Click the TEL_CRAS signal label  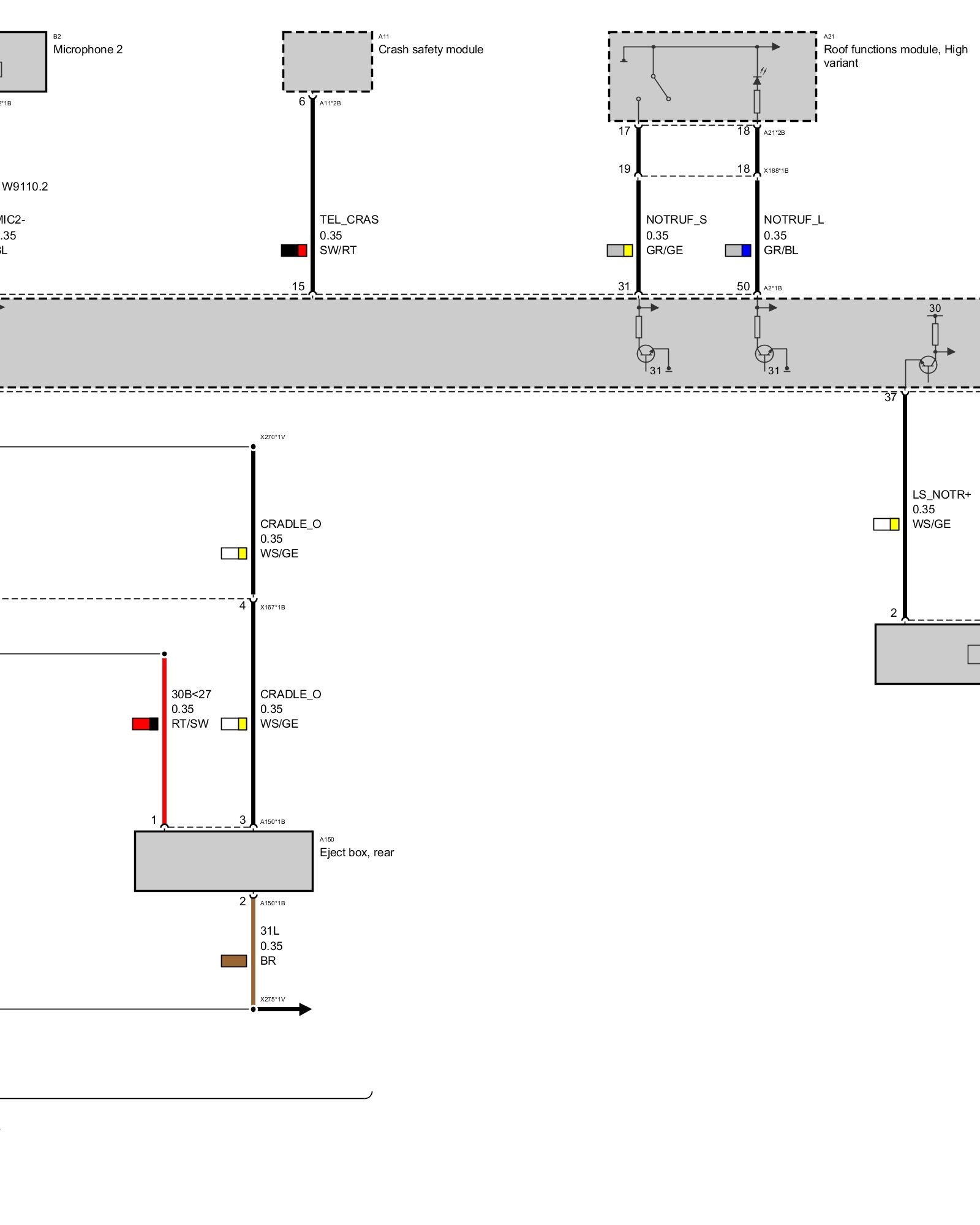coord(349,220)
